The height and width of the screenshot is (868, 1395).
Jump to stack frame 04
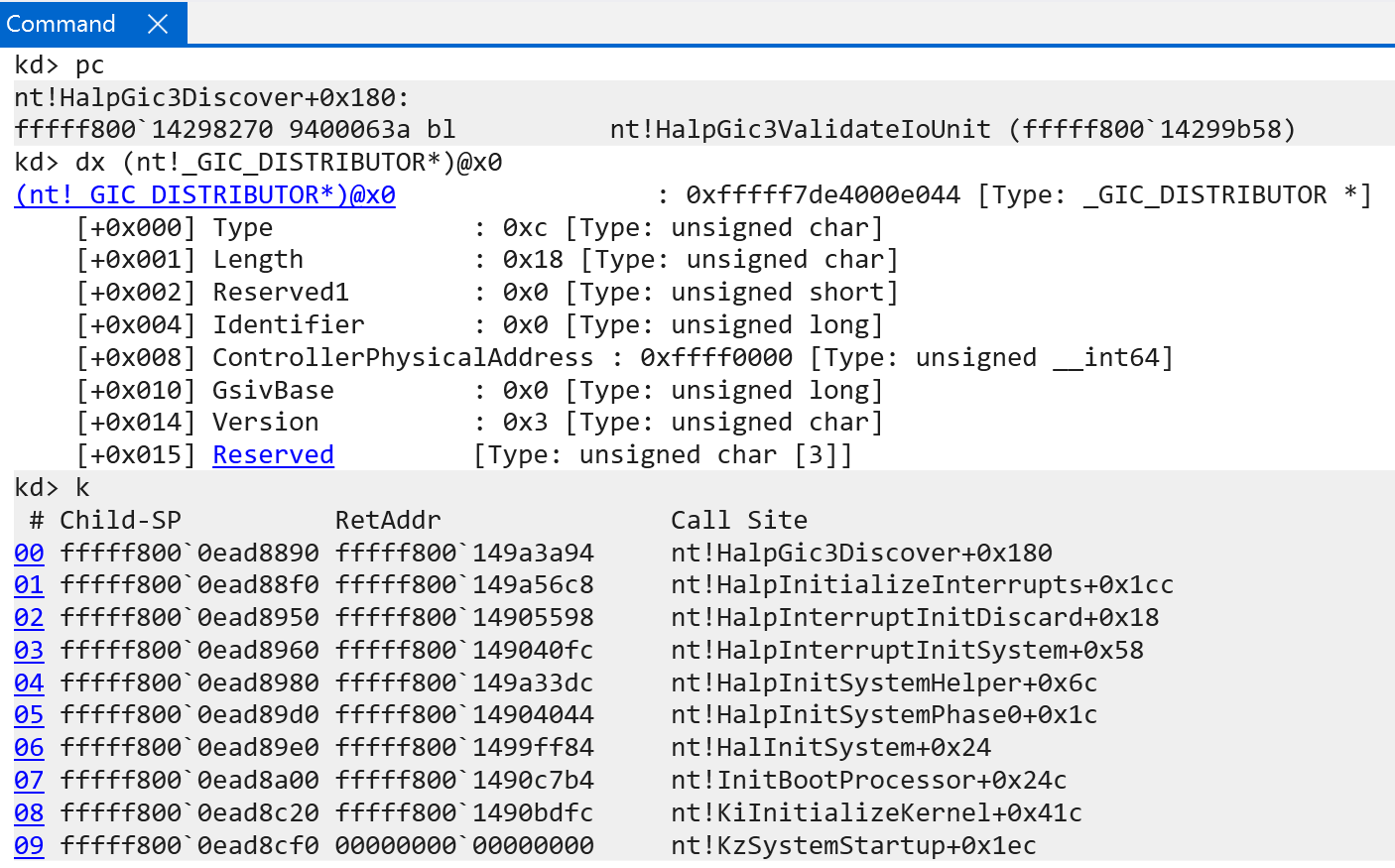click(x=29, y=683)
